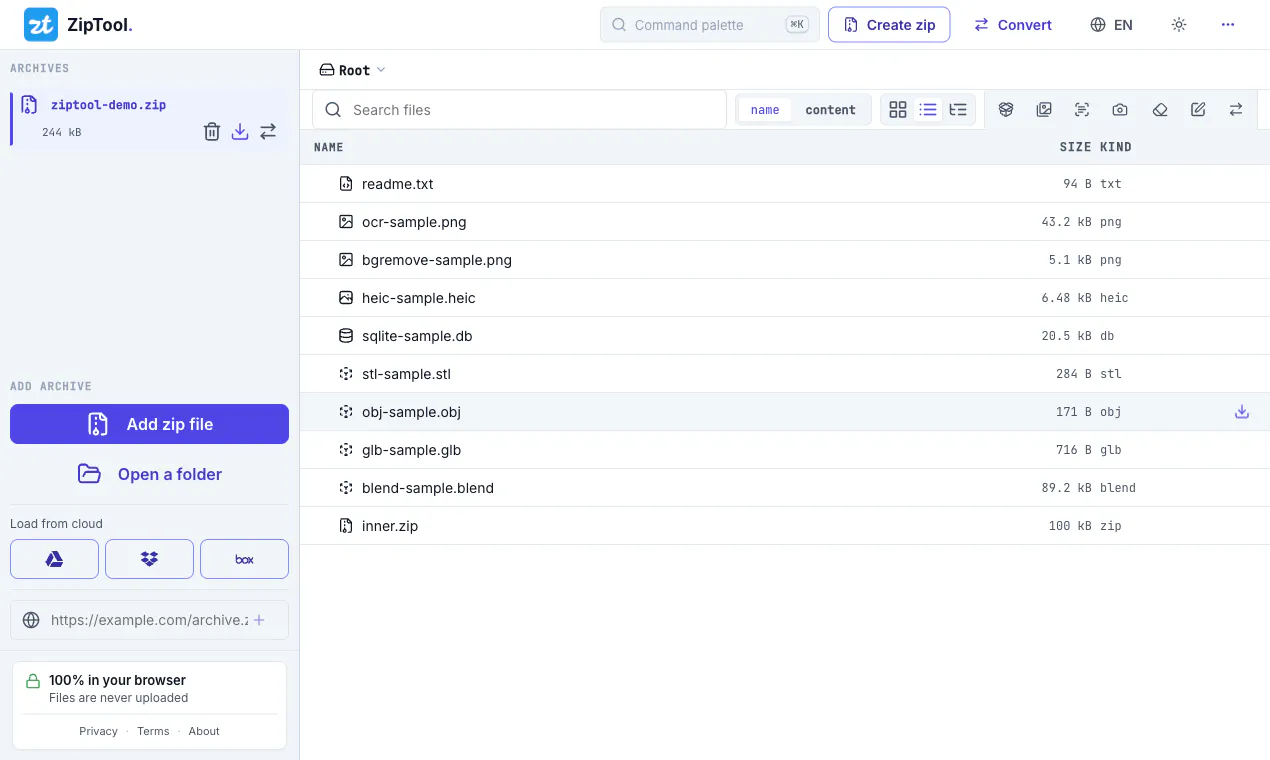This screenshot has width=1270, height=760.
Task: Open the Terms link
Action: (x=153, y=731)
